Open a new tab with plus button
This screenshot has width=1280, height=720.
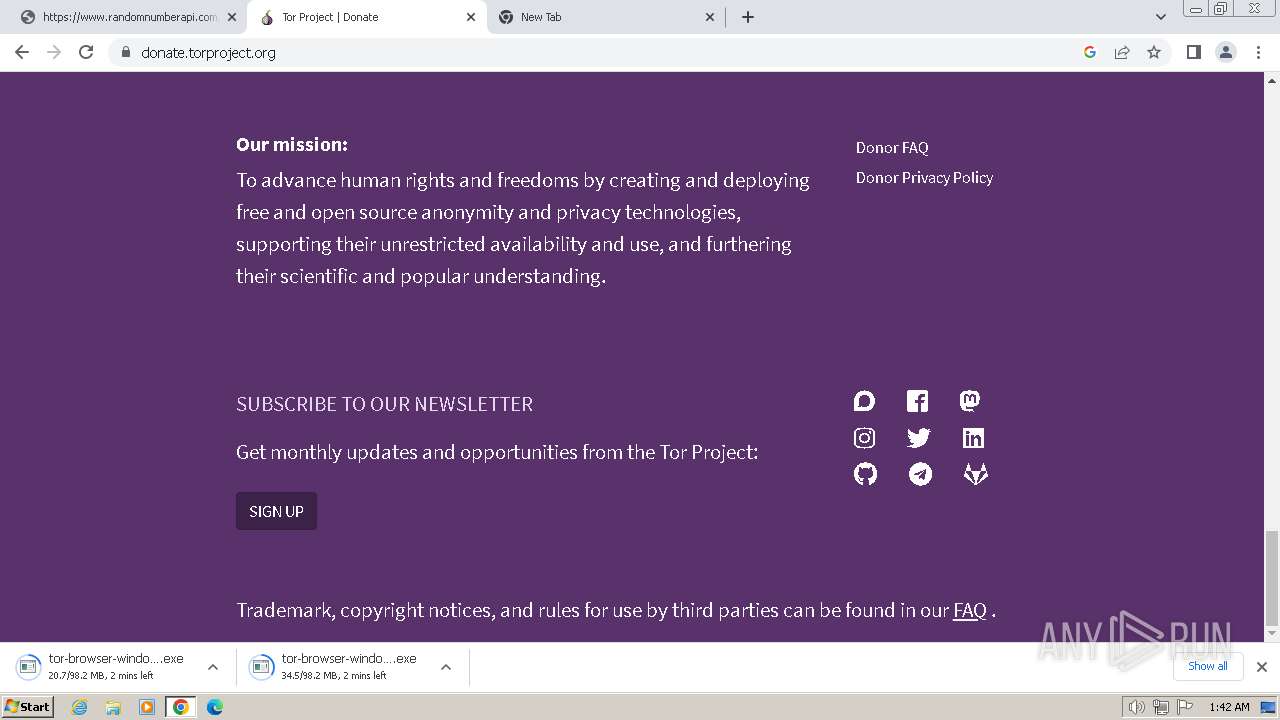(747, 17)
